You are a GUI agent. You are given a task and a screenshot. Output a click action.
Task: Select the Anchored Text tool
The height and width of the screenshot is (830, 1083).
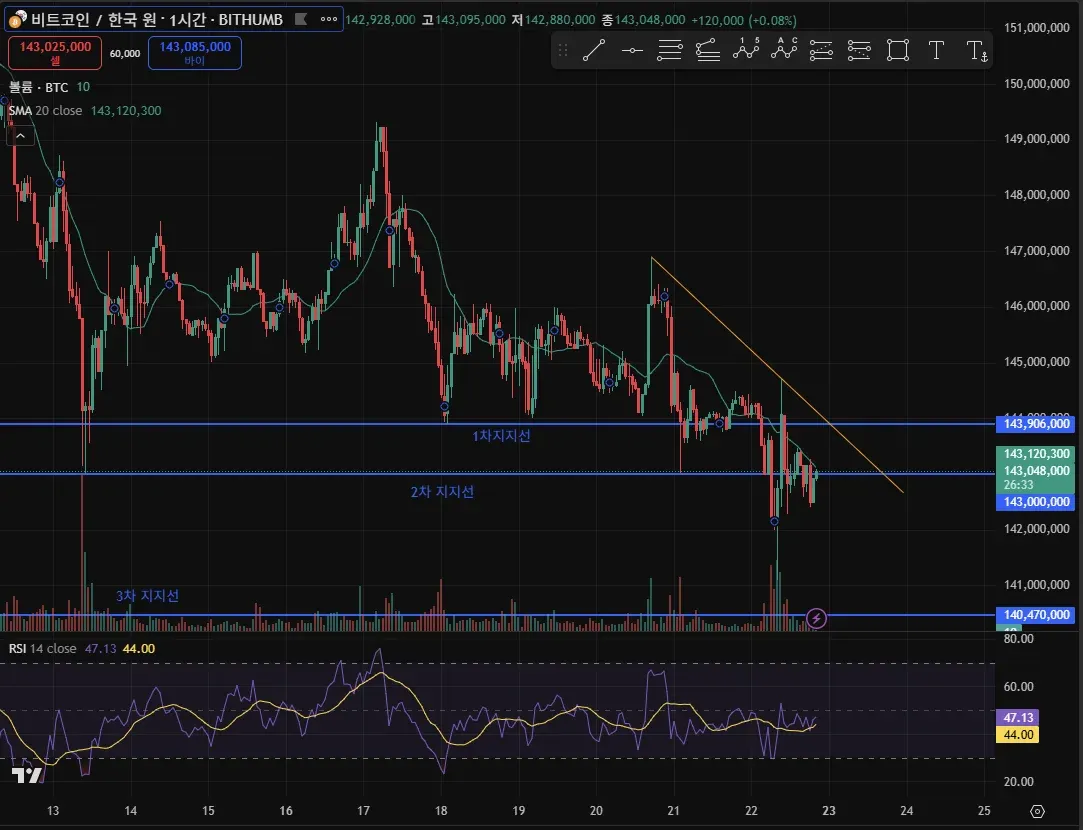tap(977, 50)
